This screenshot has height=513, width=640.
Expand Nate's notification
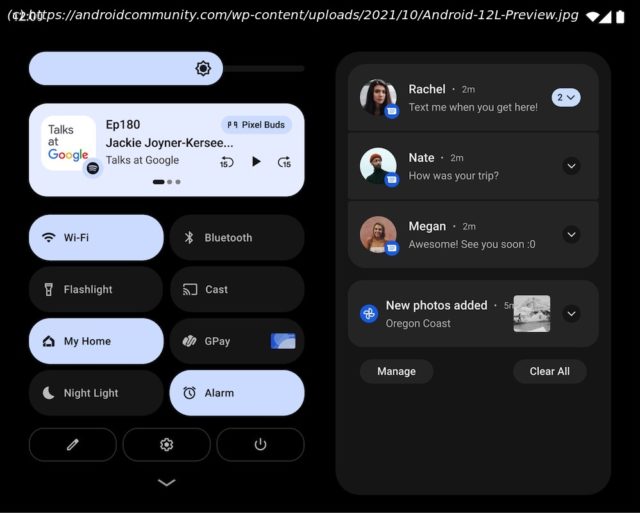[x=571, y=166]
